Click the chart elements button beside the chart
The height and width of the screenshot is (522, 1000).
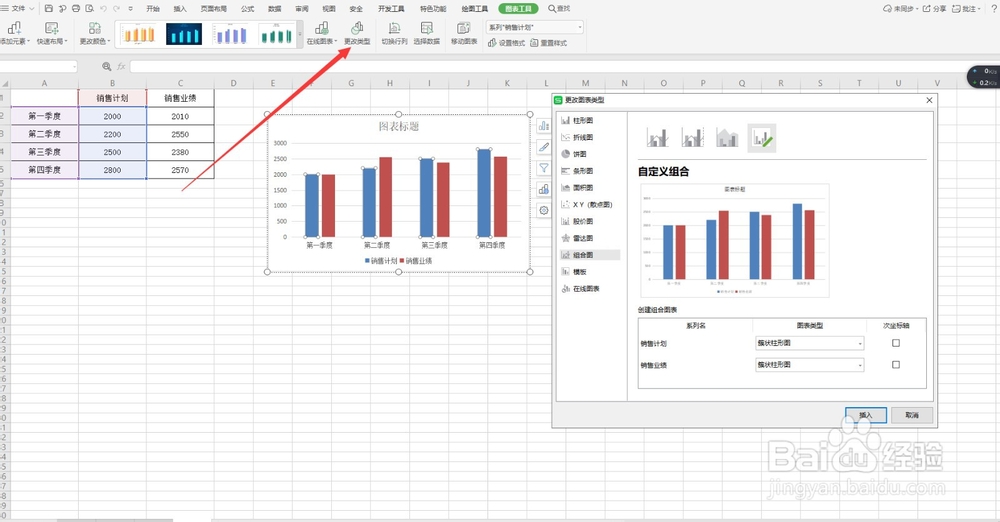coord(543,126)
